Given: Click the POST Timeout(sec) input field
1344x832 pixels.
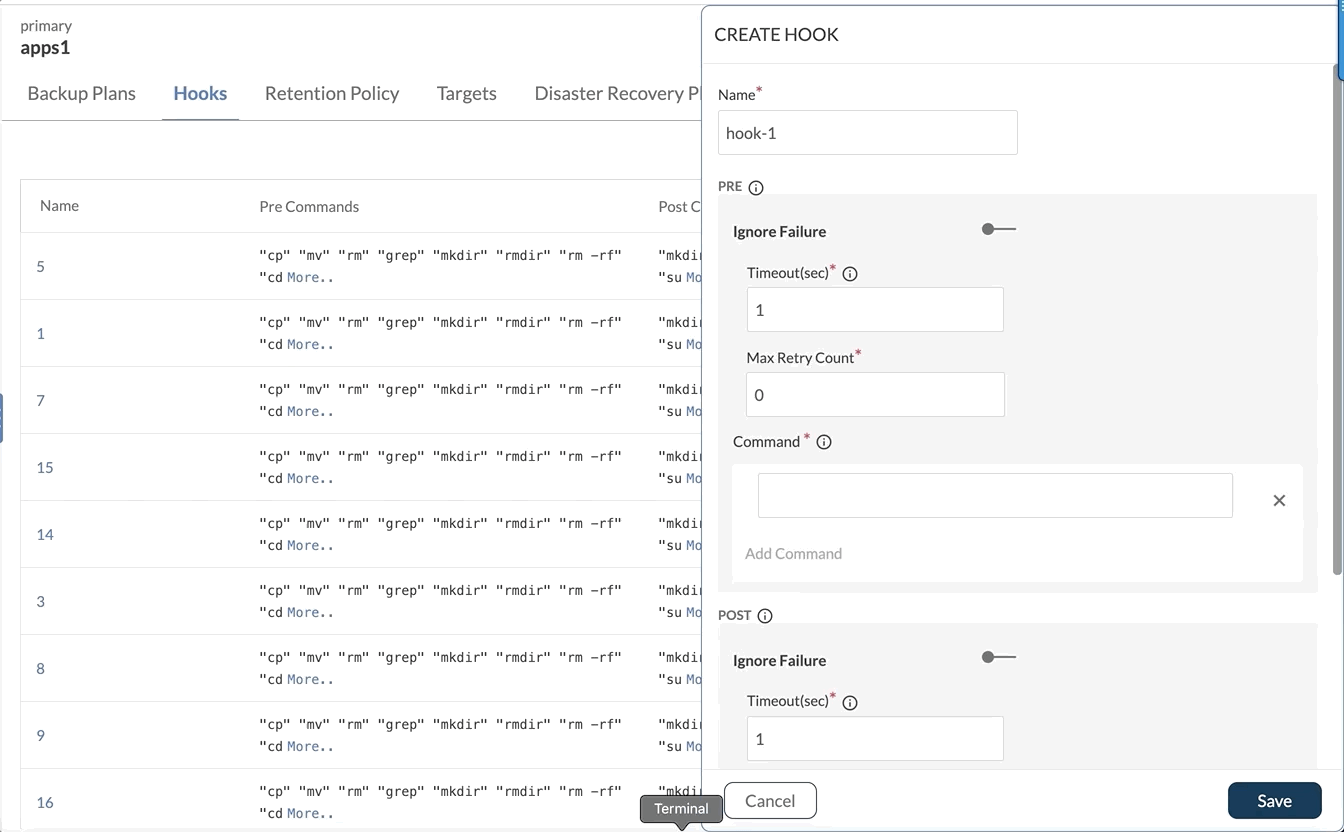Looking at the screenshot, I should point(875,738).
